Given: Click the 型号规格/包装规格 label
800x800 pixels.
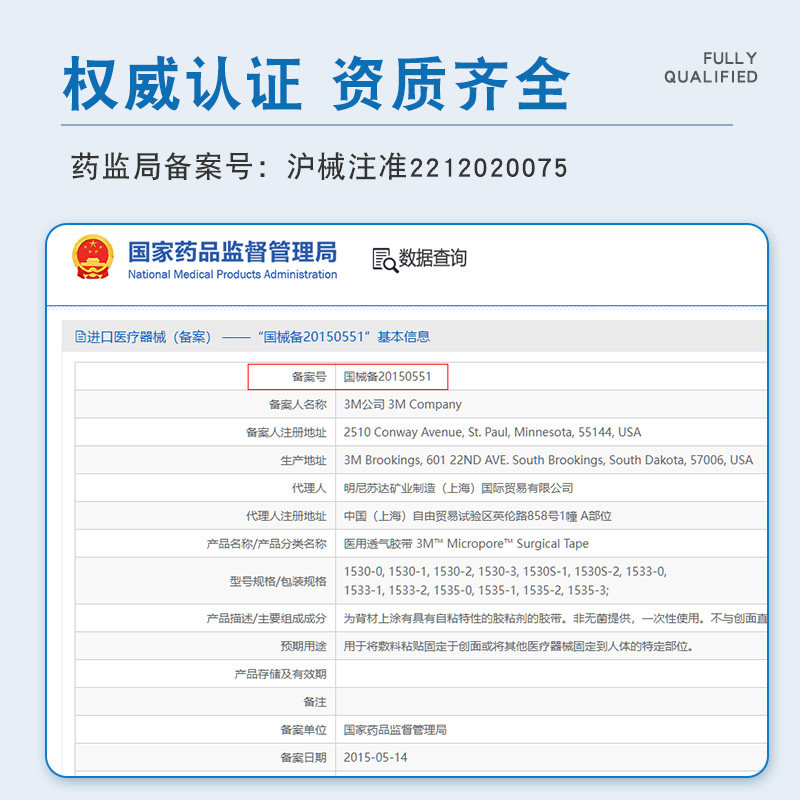Looking at the screenshot, I should point(278,581).
